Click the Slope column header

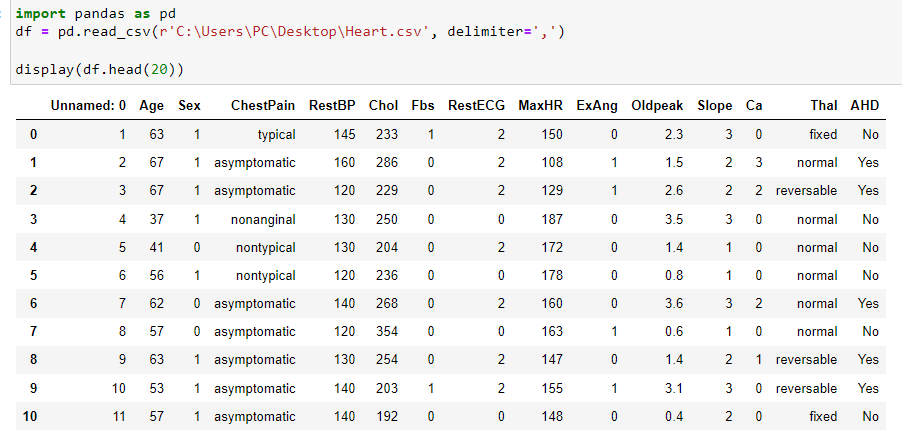tap(715, 106)
